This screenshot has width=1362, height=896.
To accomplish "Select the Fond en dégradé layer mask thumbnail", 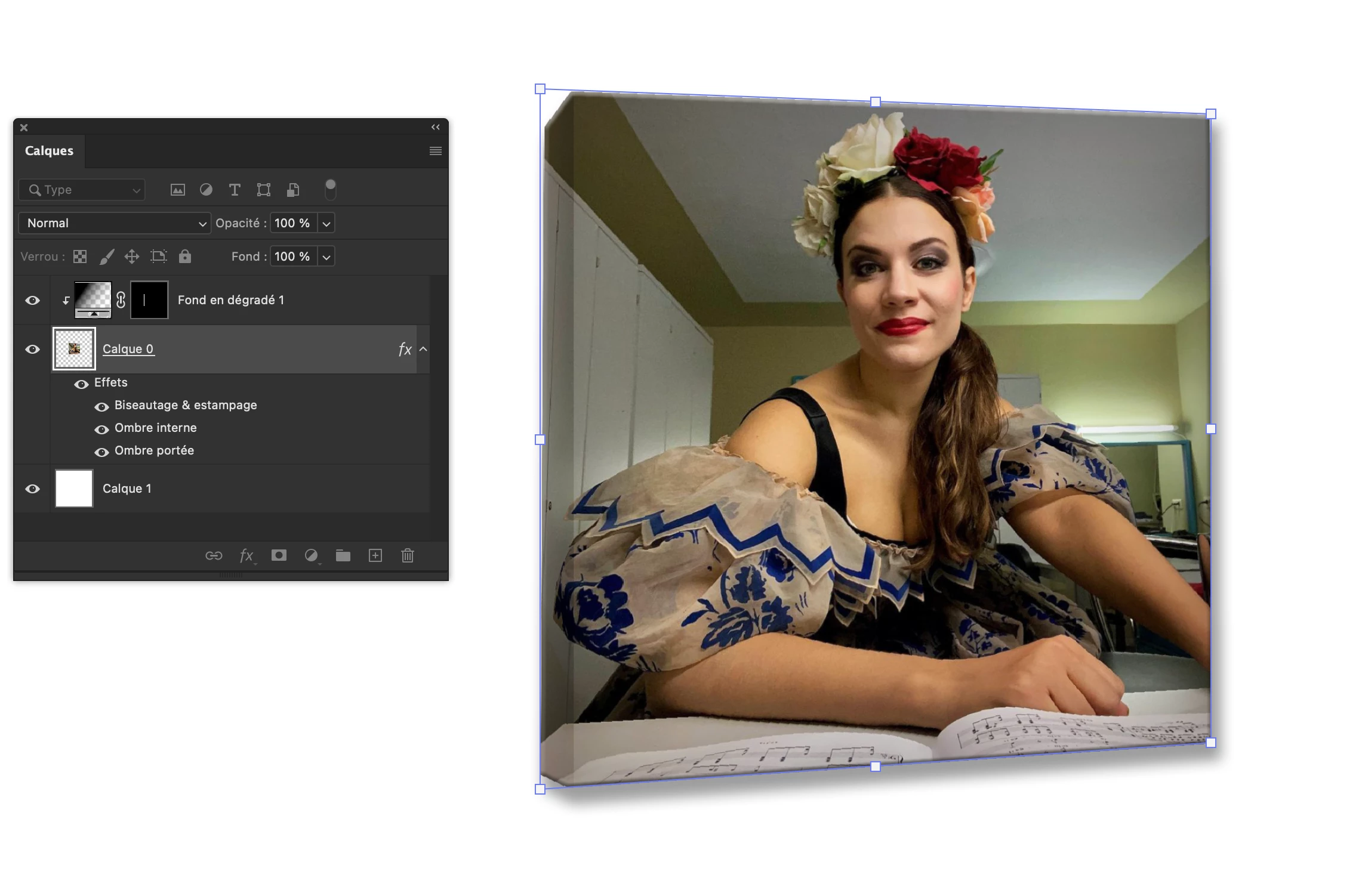I will pyautogui.click(x=149, y=300).
